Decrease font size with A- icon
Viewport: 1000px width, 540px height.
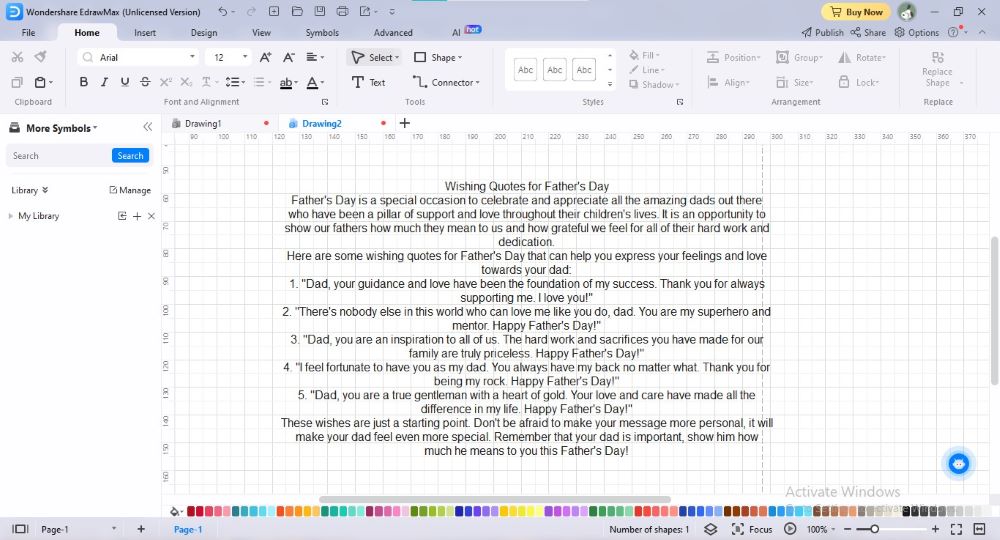(289, 57)
